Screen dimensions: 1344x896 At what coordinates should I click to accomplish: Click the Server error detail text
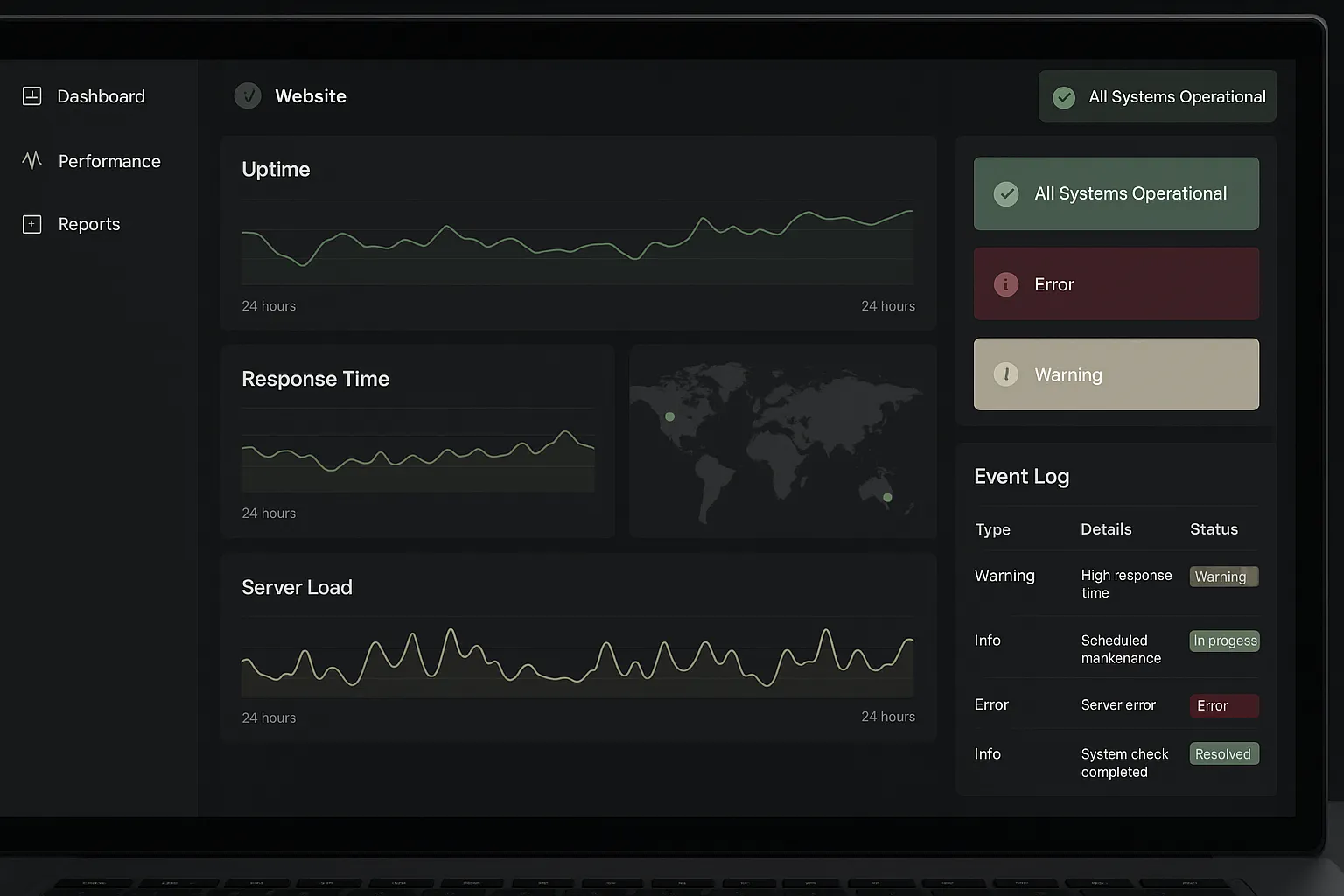1118,704
